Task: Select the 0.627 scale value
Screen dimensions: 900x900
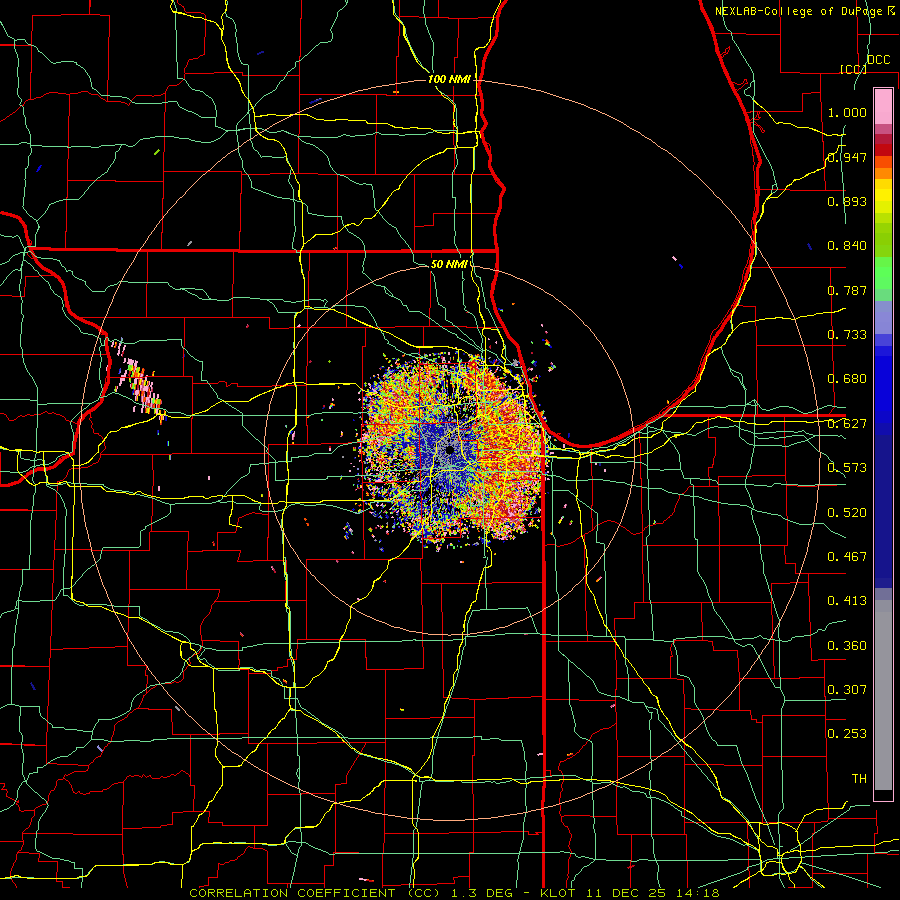Action: click(847, 424)
